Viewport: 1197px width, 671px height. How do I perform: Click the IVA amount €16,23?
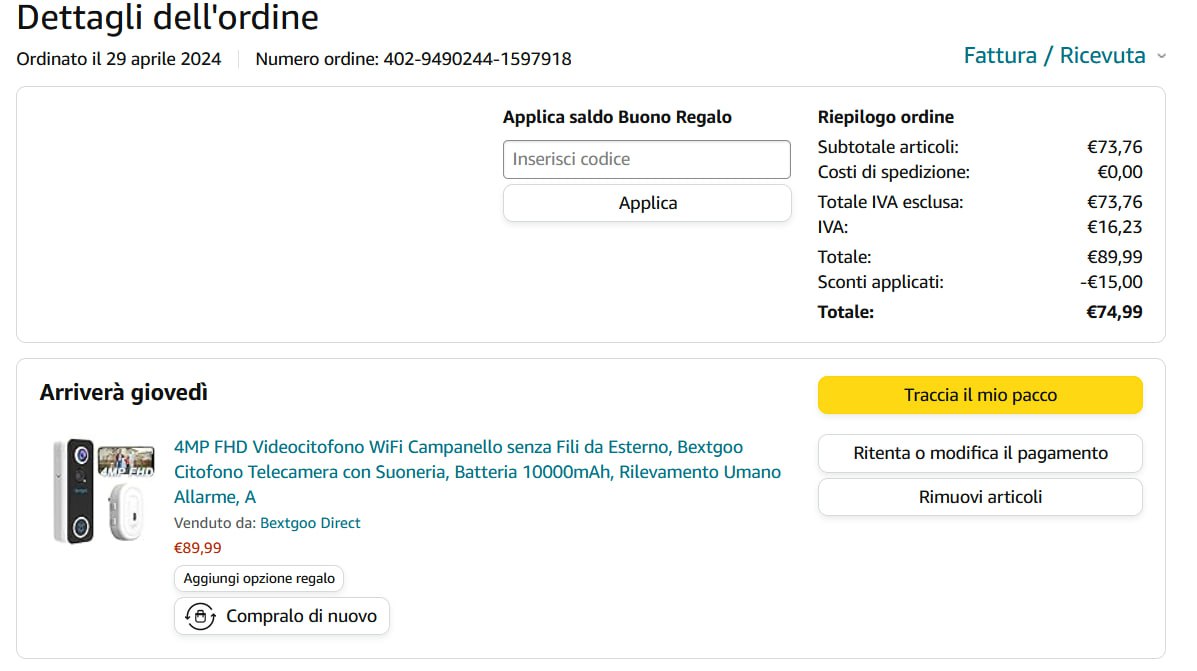point(1114,227)
